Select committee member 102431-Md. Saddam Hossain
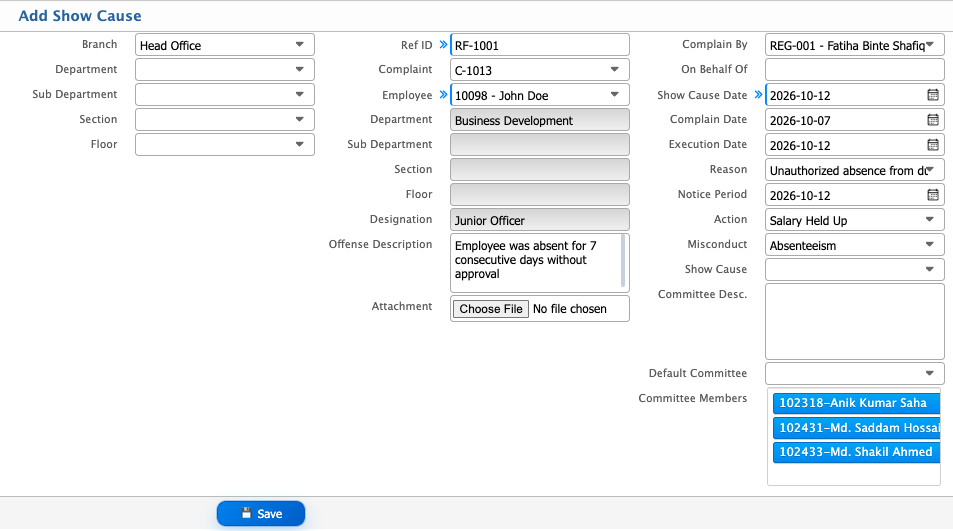The width and height of the screenshot is (953, 531). tap(856, 428)
